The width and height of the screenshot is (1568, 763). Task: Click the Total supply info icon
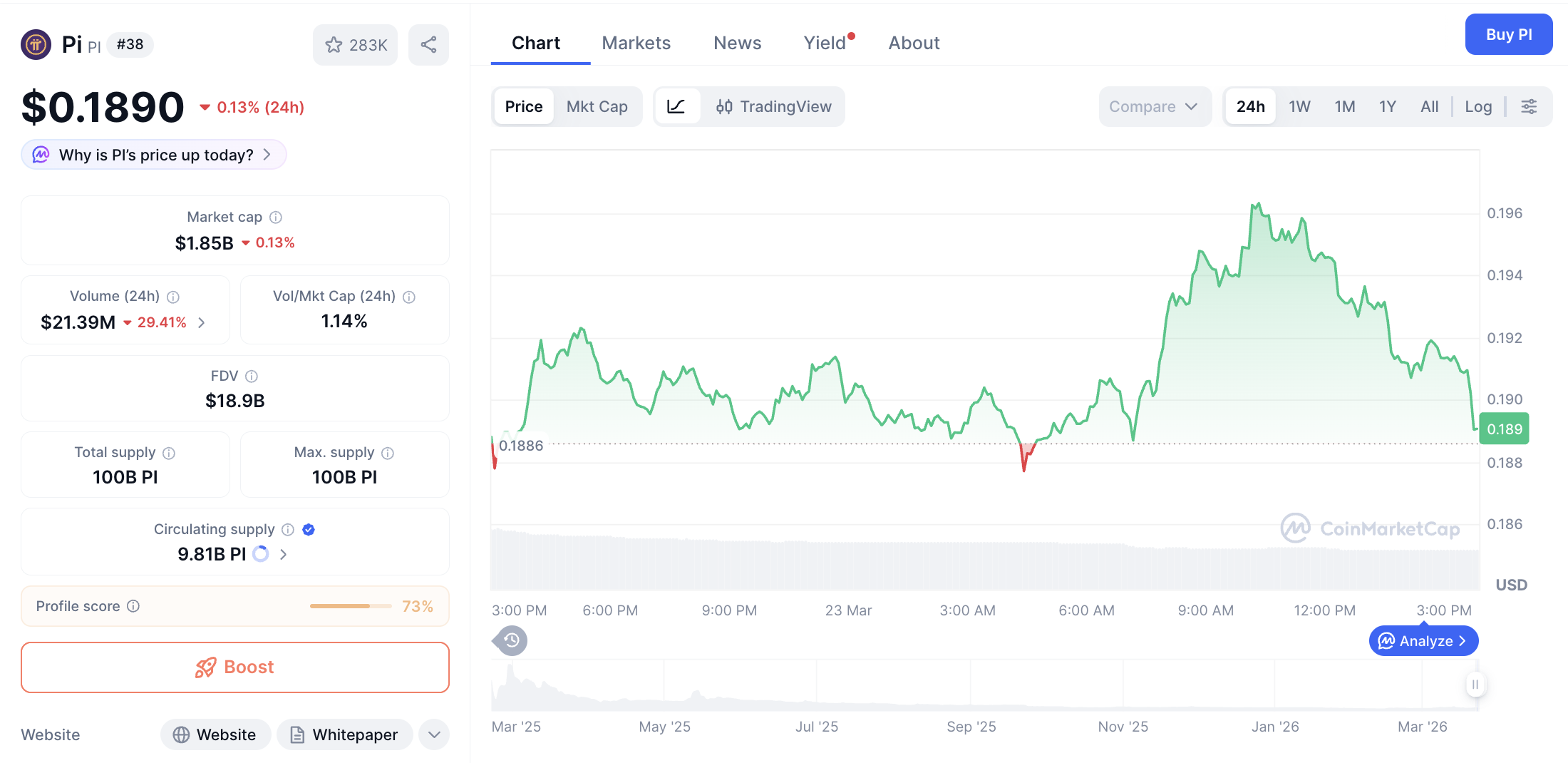coord(169,453)
